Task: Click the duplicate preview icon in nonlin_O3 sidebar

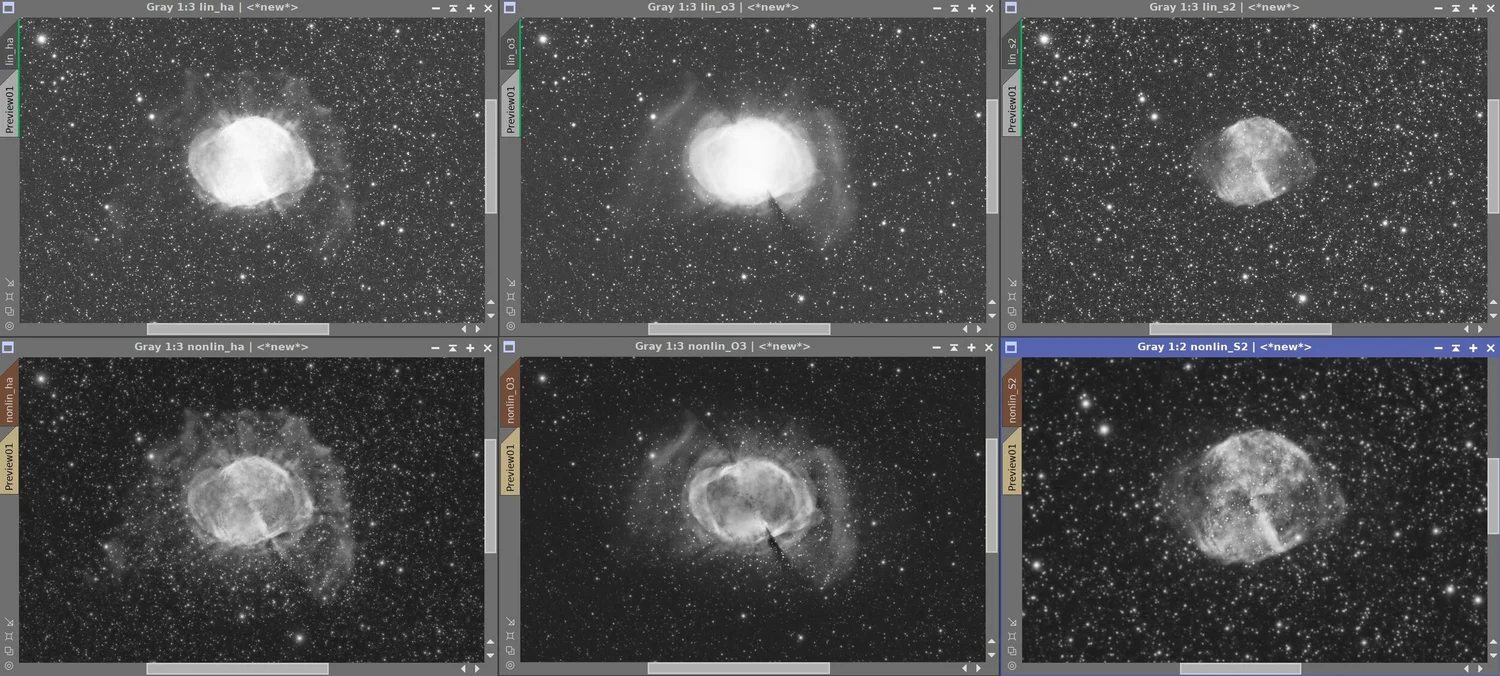Action: 510,651
